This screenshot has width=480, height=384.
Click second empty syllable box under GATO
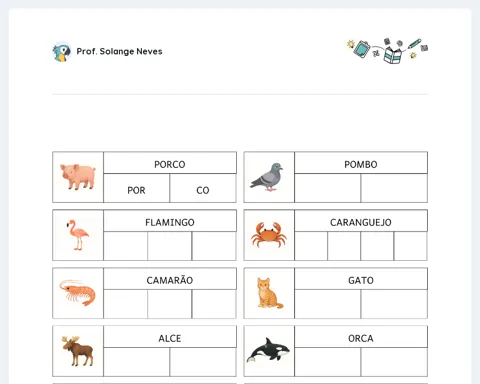394,304
